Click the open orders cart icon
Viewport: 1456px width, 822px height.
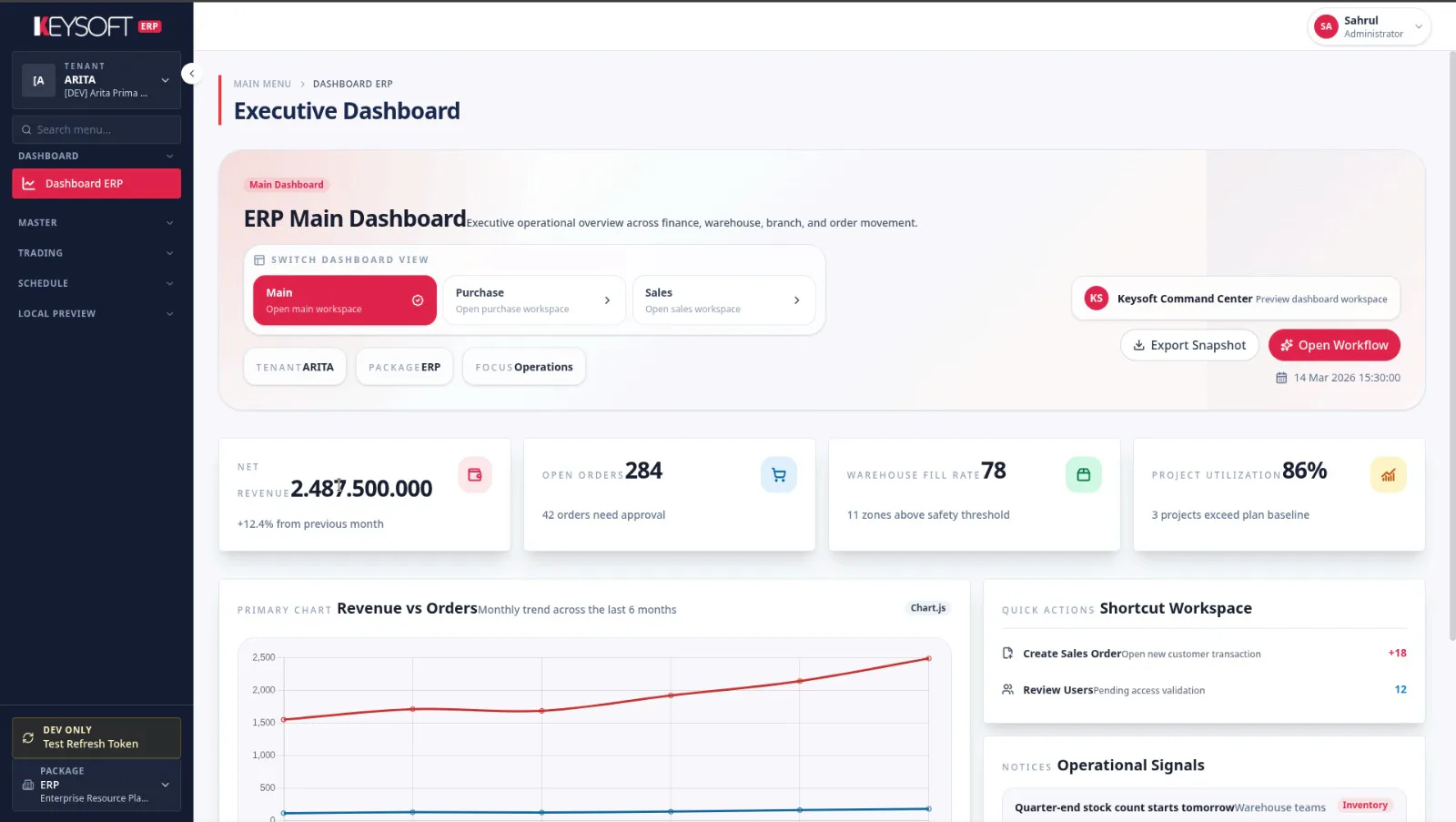click(779, 474)
